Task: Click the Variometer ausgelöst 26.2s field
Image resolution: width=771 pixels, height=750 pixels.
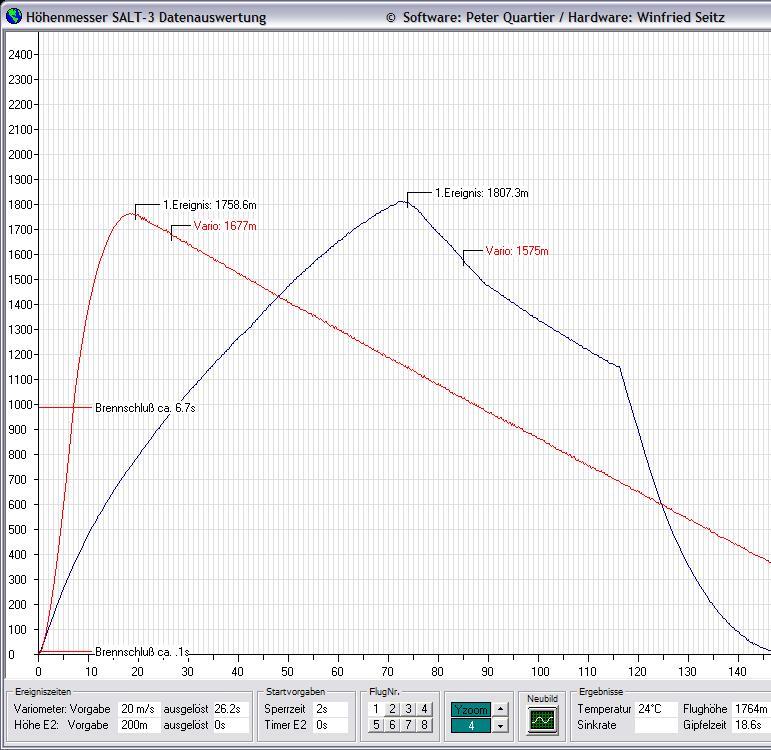Action: [230, 709]
